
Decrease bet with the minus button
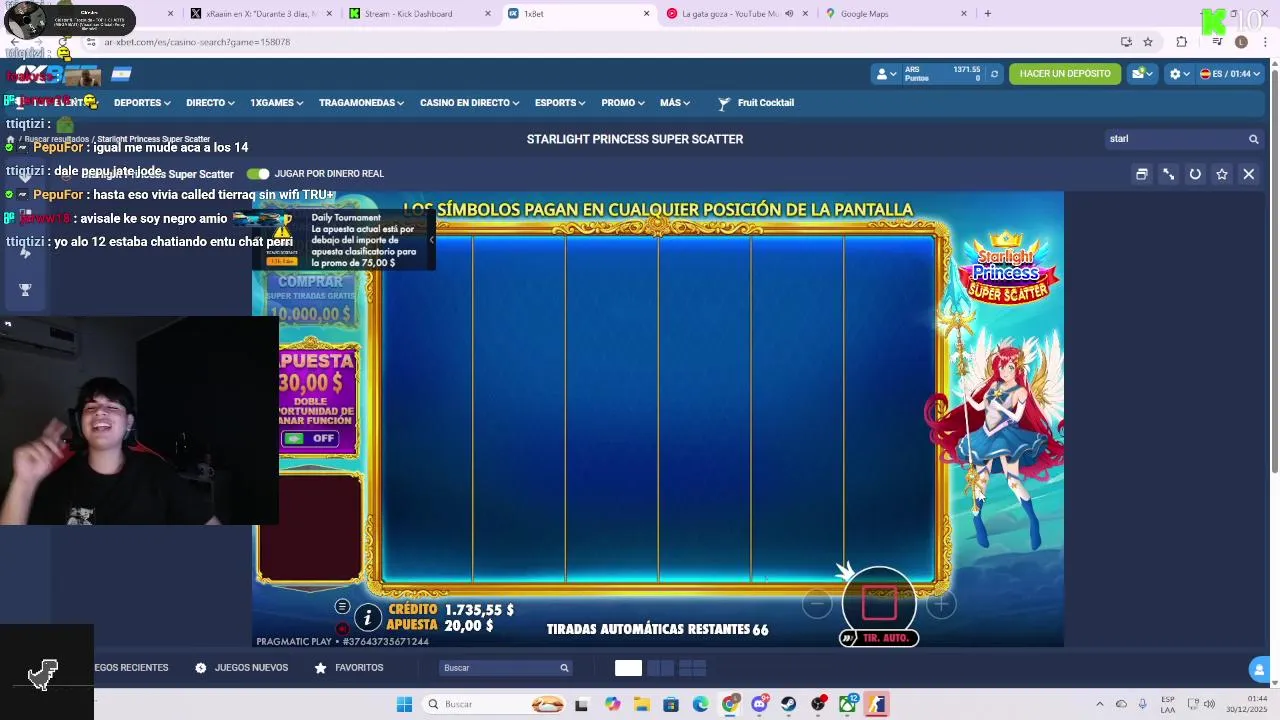(x=817, y=603)
